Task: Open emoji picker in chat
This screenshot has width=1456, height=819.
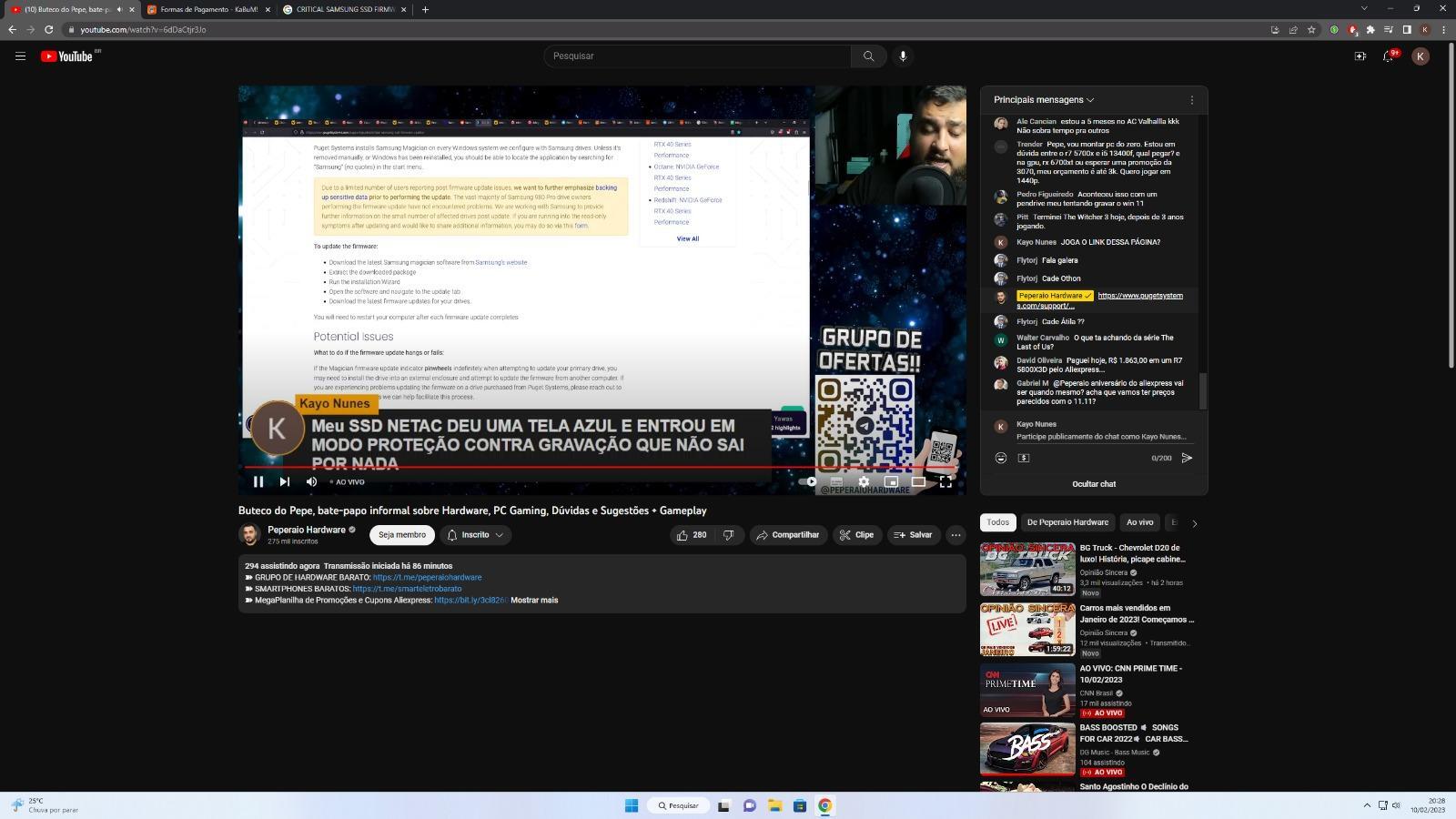Action: pos(1001,458)
